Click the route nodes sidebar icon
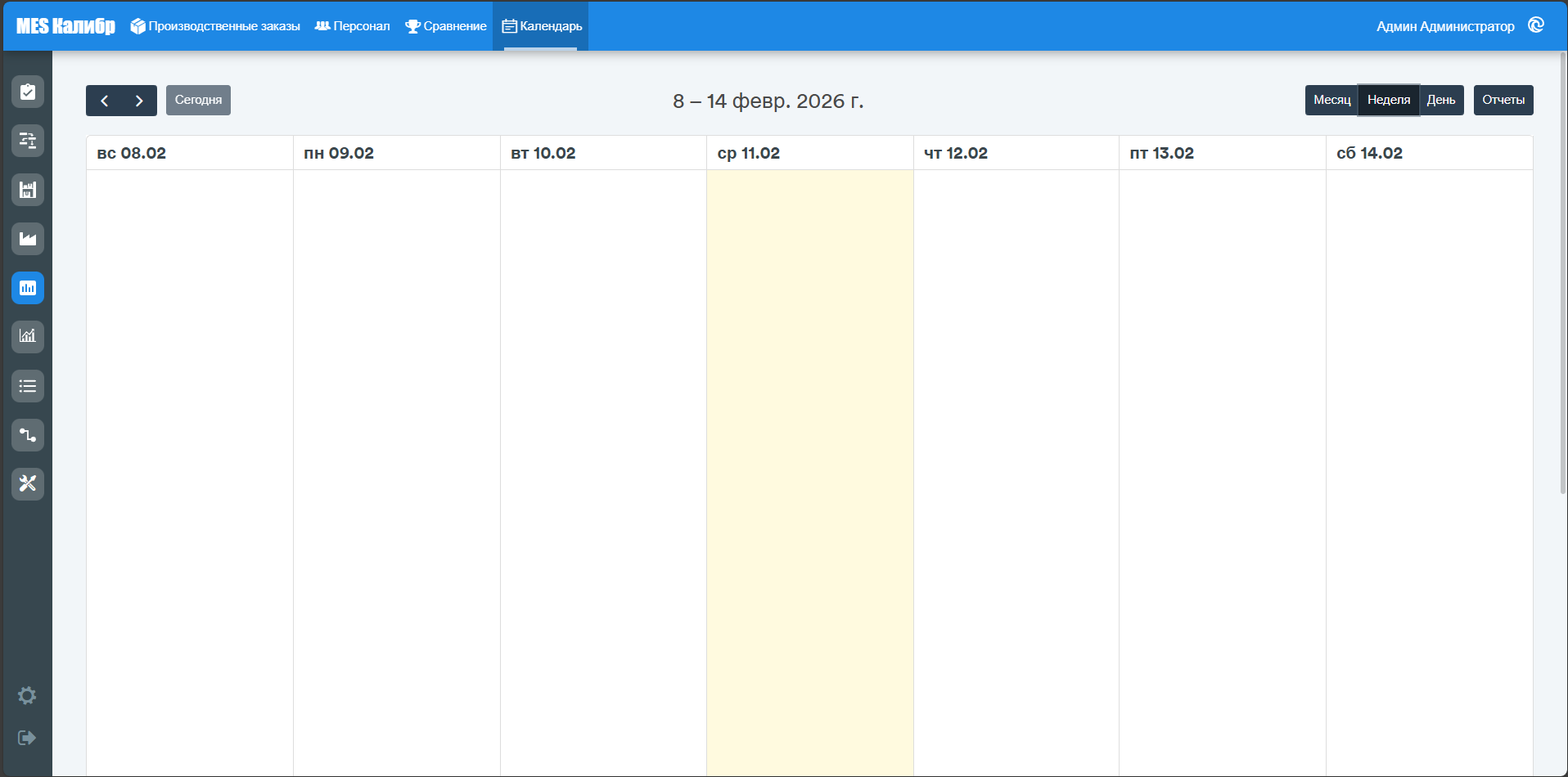 (28, 435)
